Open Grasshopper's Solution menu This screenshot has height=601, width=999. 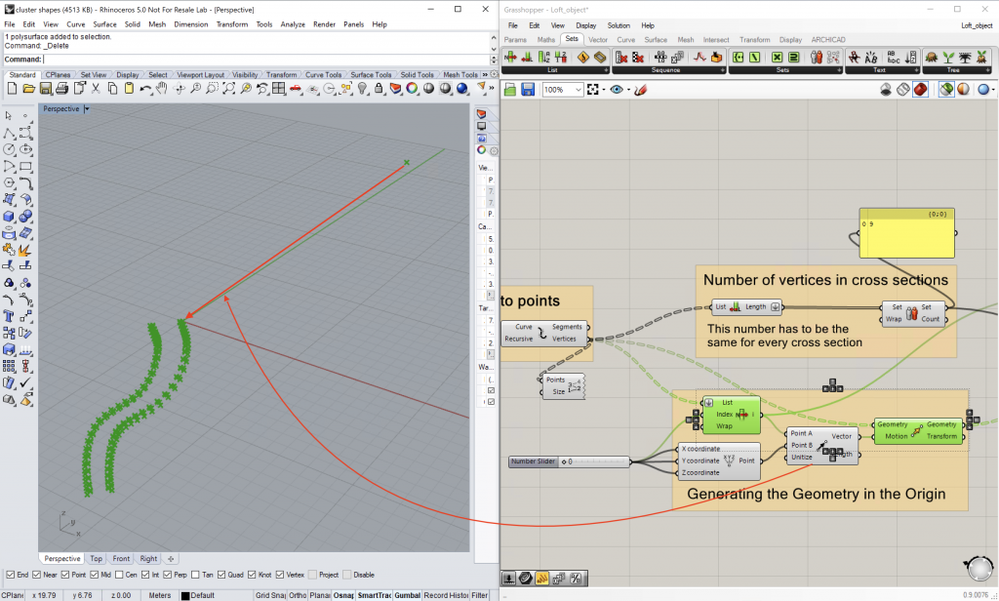tap(618, 25)
